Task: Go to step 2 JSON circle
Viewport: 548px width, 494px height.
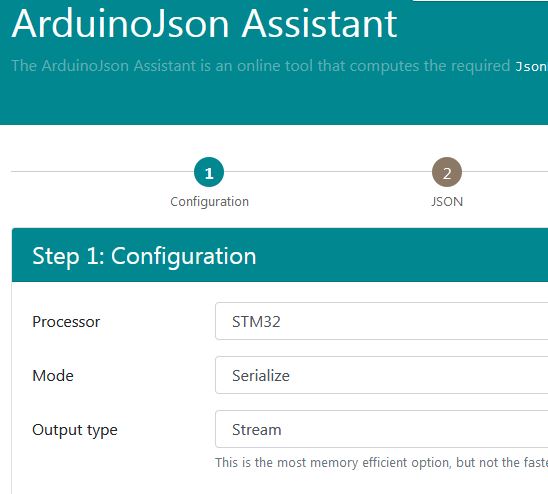Action: coord(447,172)
